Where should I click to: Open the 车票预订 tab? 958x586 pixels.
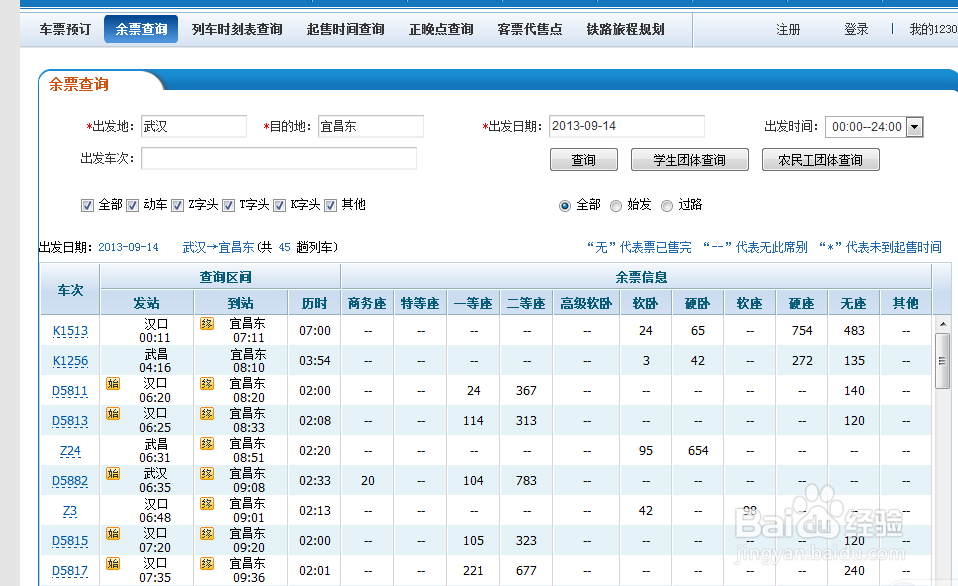[x=65, y=29]
